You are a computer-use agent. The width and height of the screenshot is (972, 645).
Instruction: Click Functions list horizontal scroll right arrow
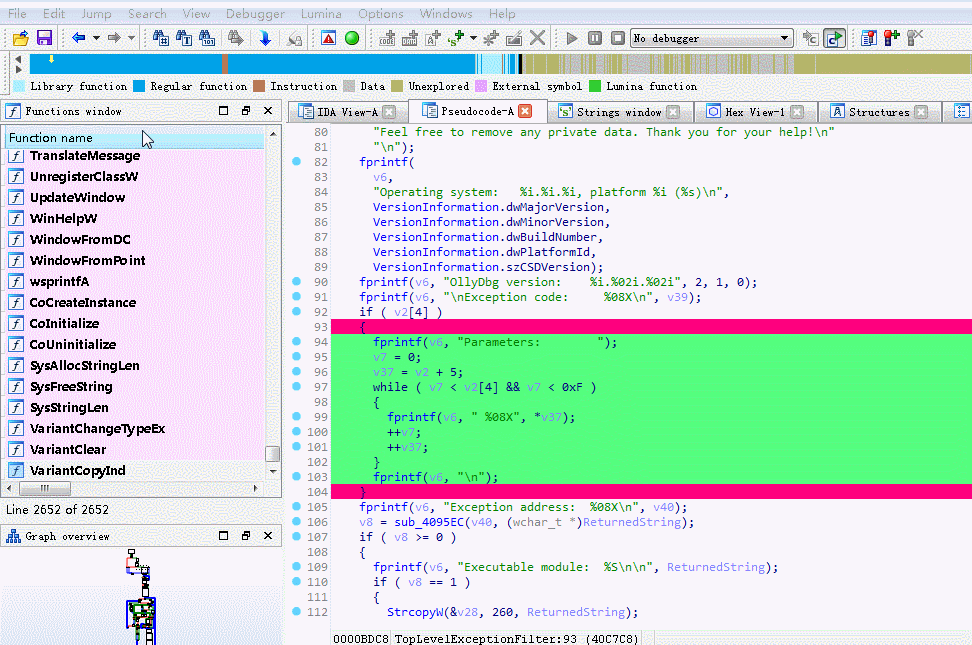click(255, 489)
